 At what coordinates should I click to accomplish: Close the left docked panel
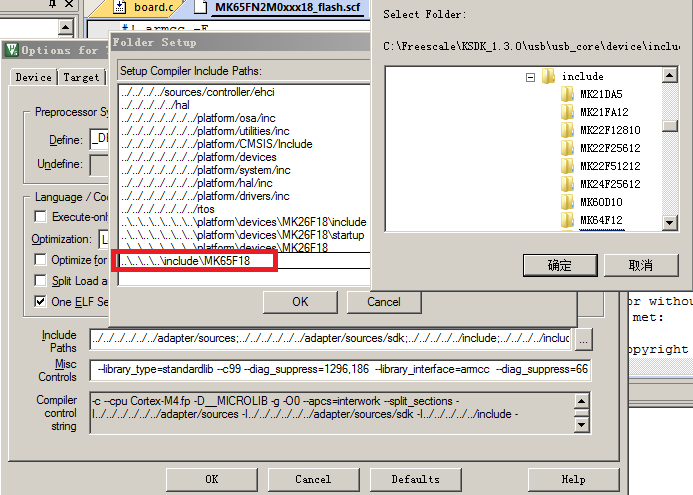[69, 4]
